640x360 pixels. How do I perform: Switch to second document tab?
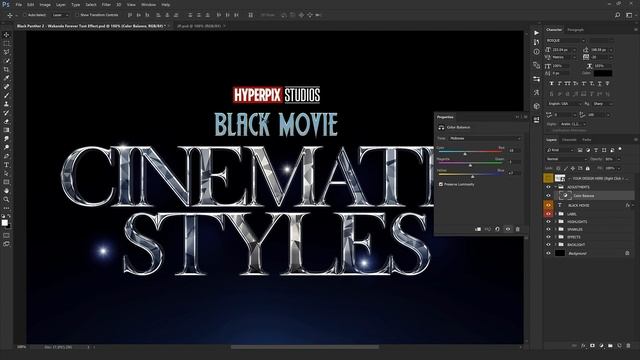click(198, 26)
